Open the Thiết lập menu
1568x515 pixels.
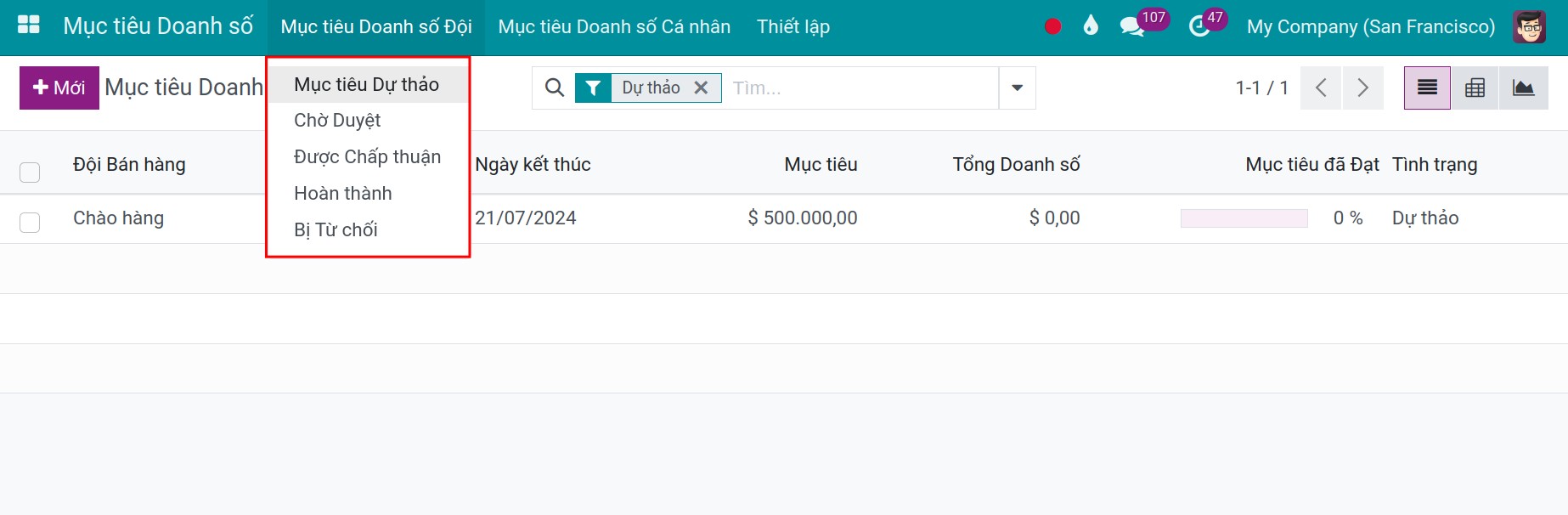point(793,27)
